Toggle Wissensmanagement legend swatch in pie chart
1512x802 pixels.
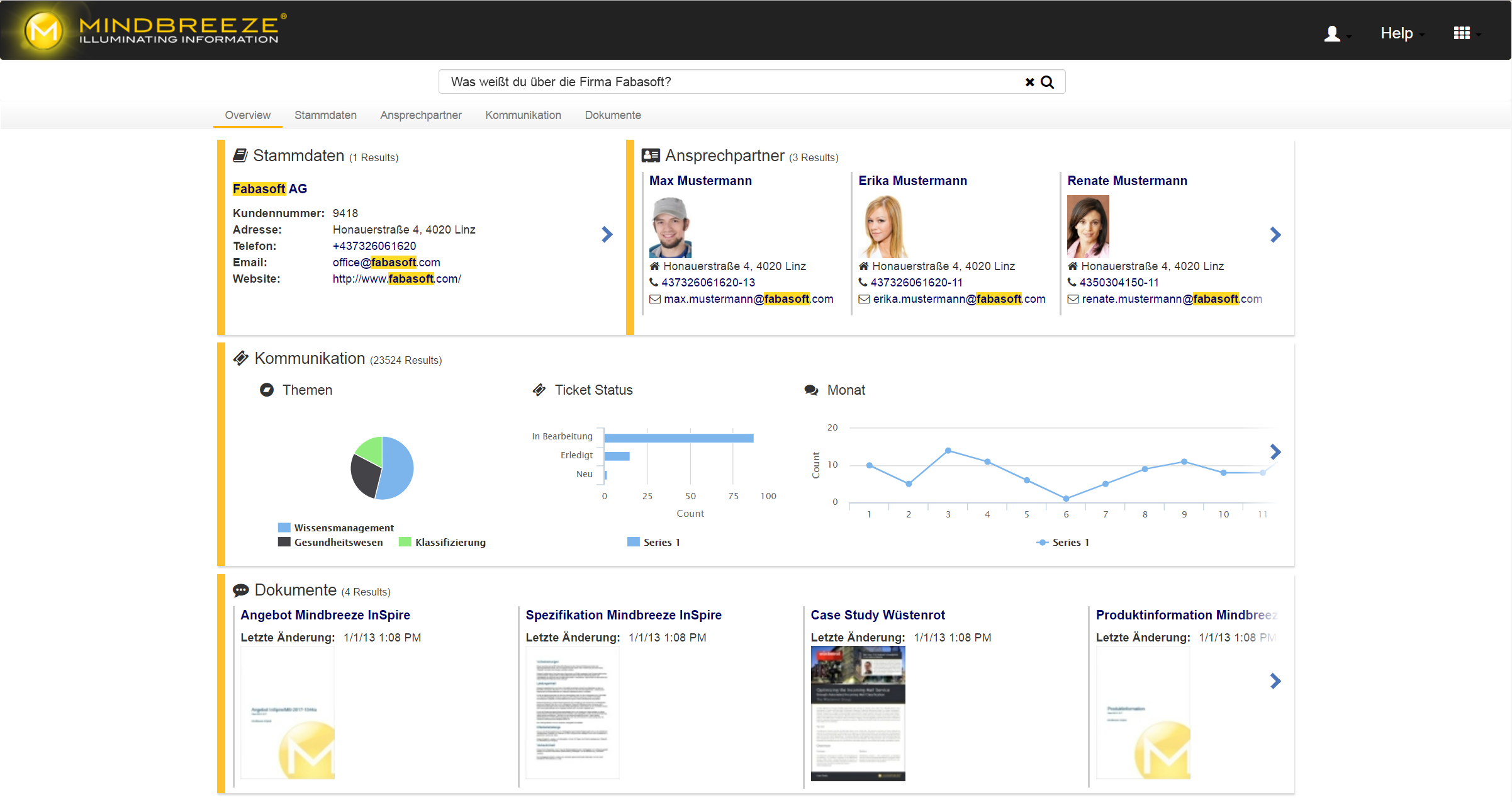click(x=284, y=528)
